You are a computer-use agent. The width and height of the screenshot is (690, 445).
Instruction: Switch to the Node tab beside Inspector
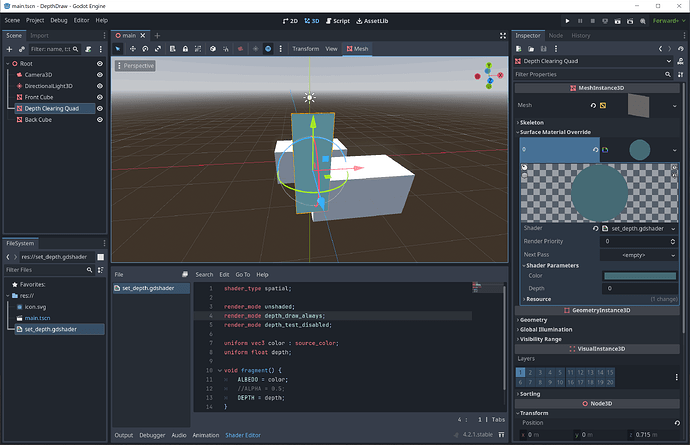555,36
